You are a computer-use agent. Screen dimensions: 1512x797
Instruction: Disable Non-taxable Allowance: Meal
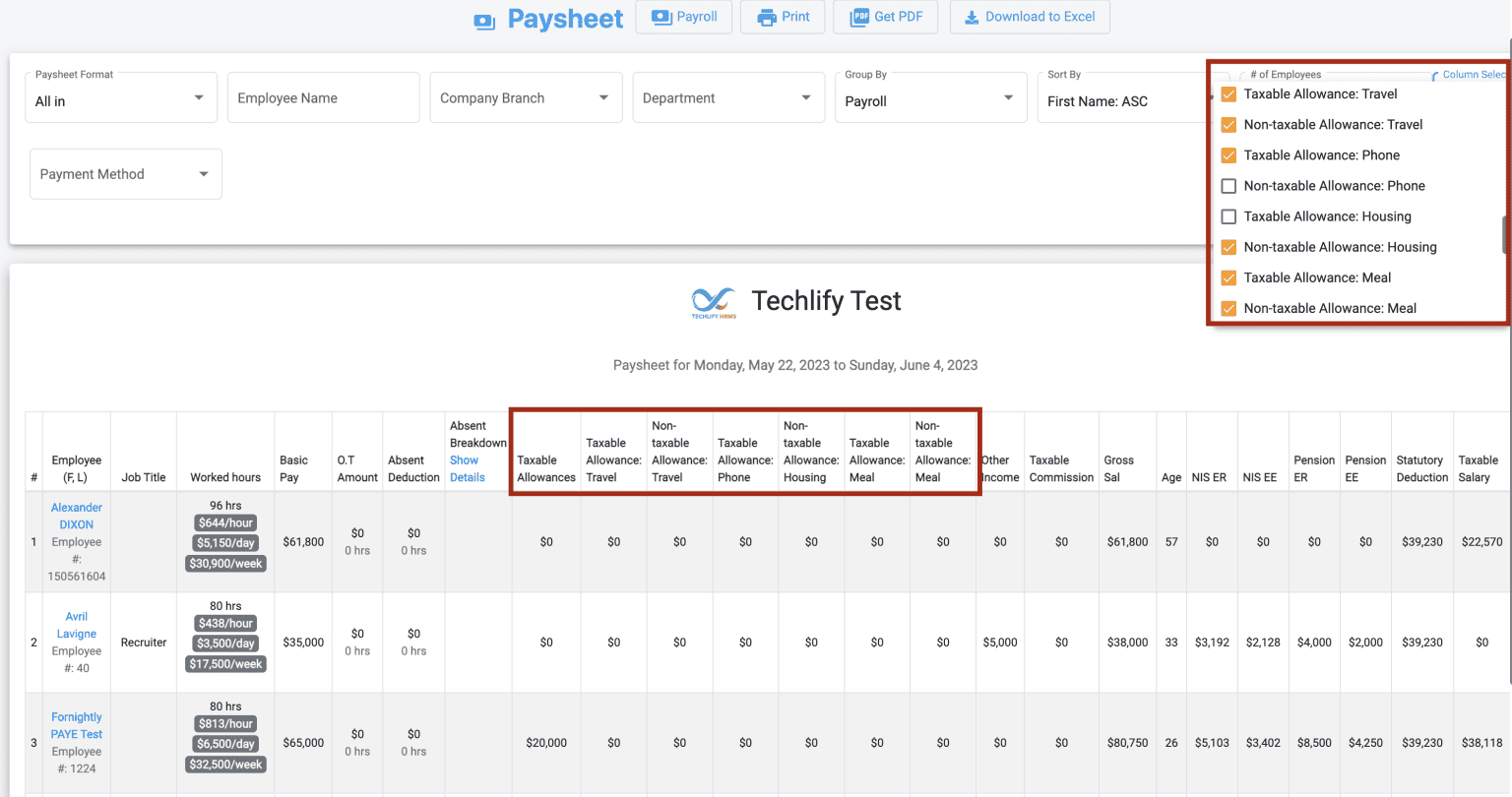coord(1228,308)
